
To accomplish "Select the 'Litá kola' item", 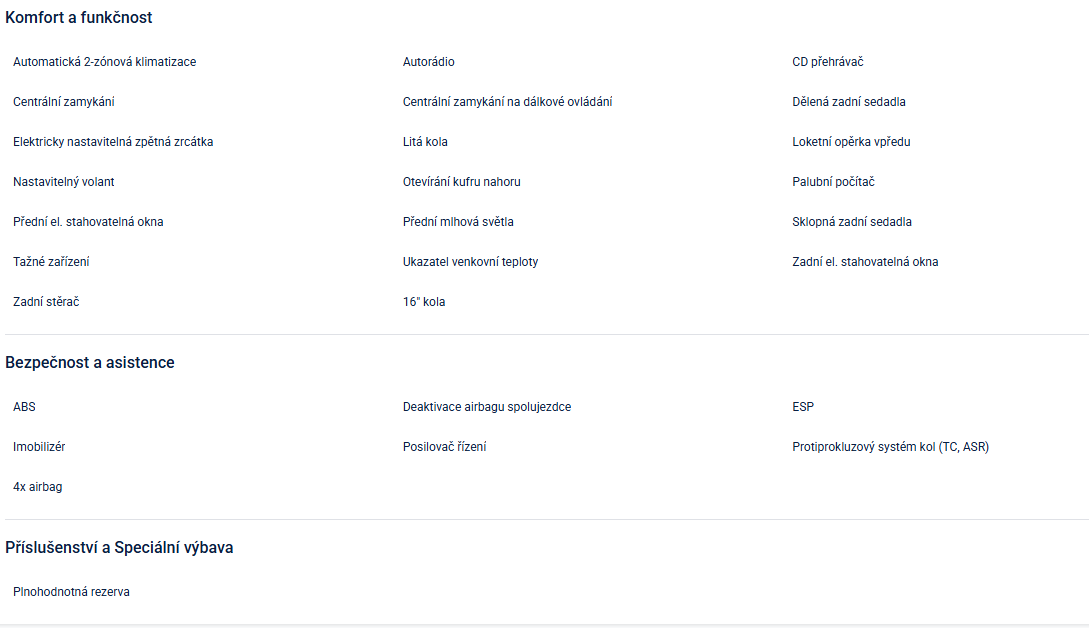I will tap(425, 142).
